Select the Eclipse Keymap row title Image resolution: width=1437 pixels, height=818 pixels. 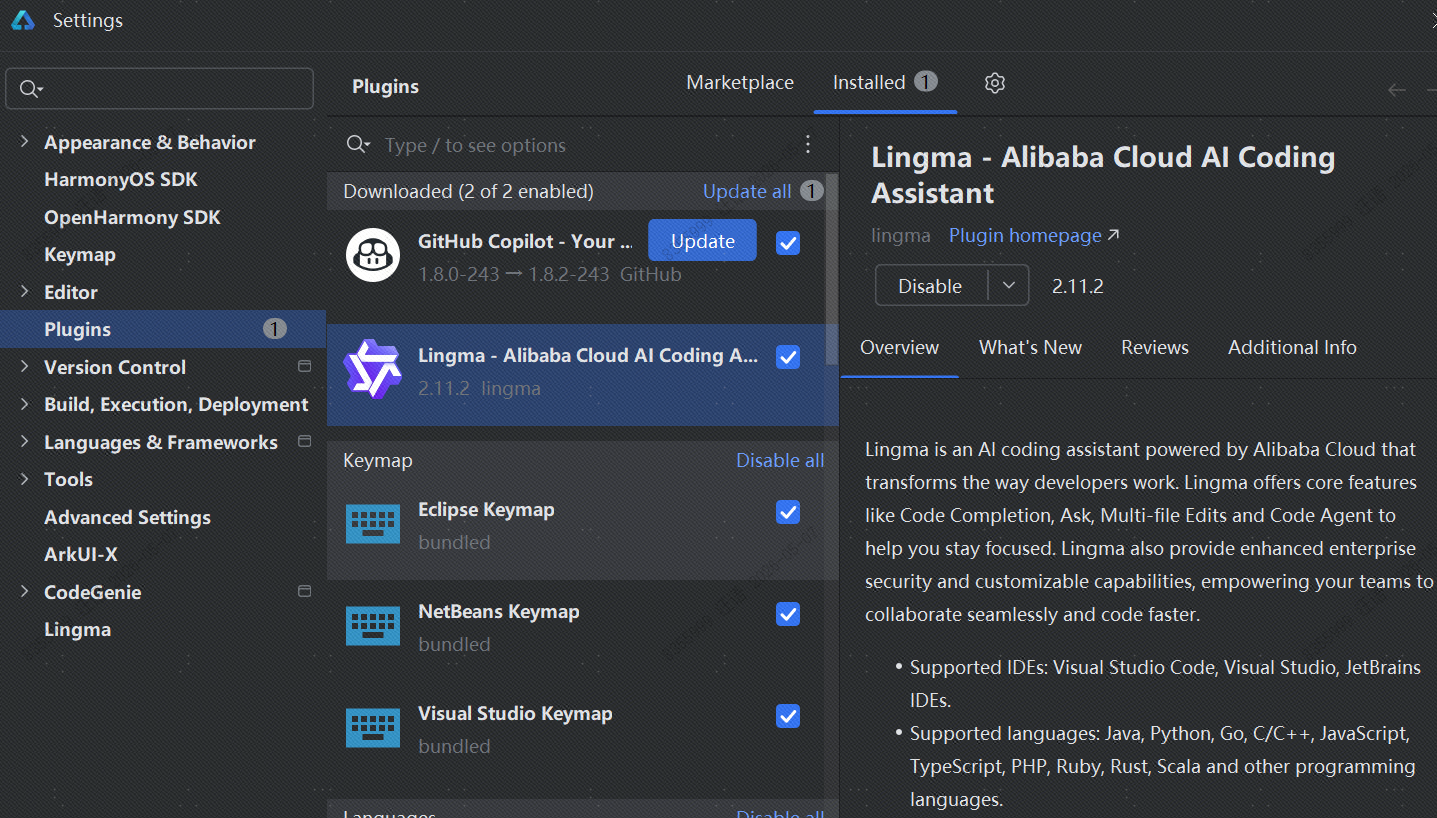coord(486,509)
